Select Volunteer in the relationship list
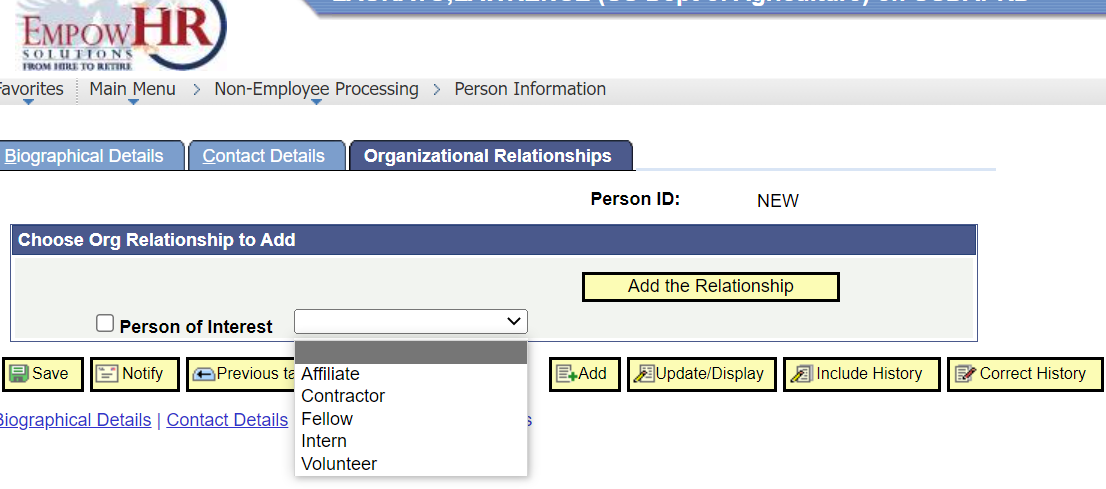This screenshot has height=489, width=1106. [339, 464]
